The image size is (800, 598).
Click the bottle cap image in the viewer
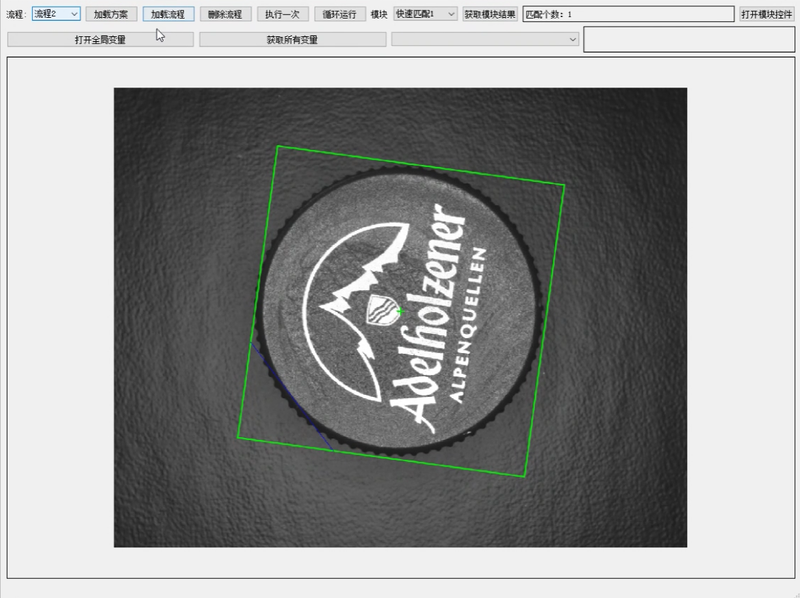point(400,317)
